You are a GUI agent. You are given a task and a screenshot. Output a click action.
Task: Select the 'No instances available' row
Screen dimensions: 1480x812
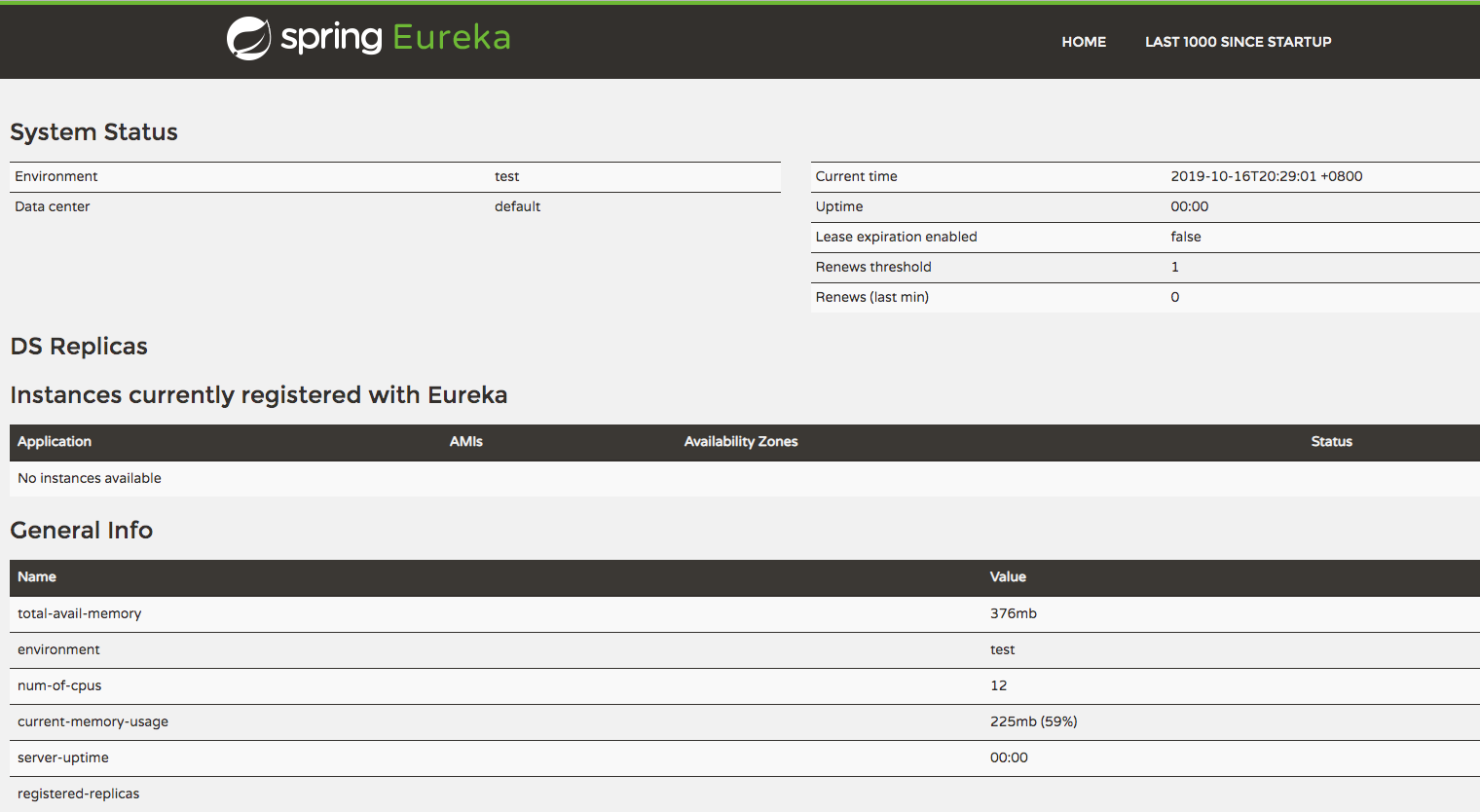click(x=745, y=478)
